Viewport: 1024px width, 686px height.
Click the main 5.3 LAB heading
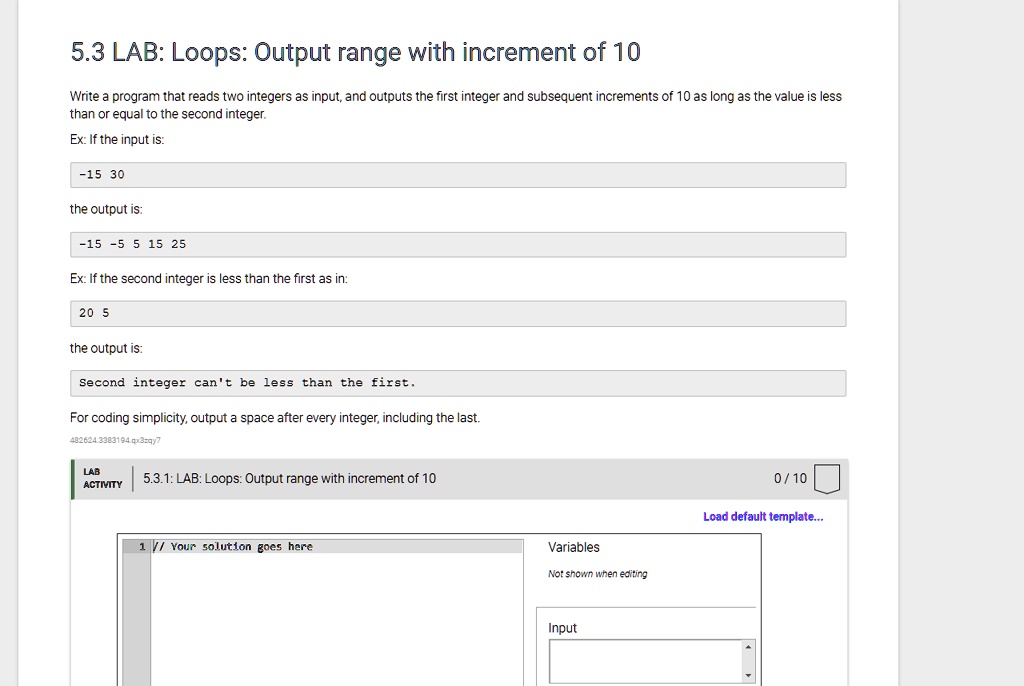pos(355,52)
